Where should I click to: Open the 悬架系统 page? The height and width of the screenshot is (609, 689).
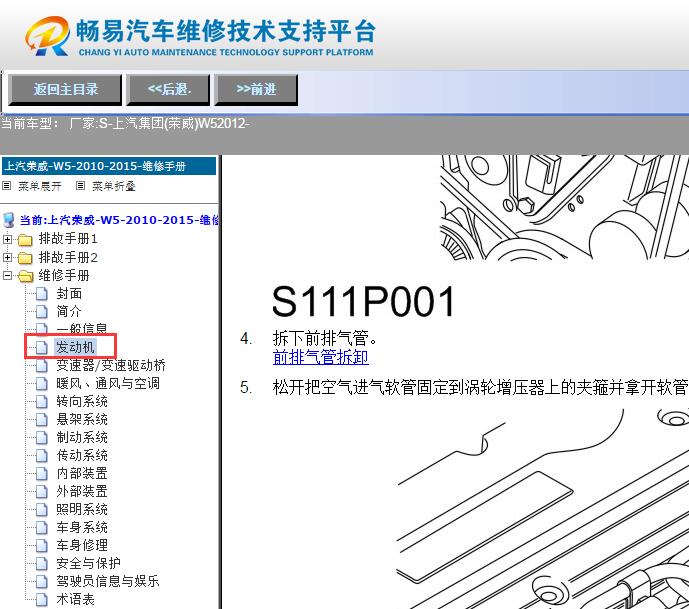pos(82,420)
